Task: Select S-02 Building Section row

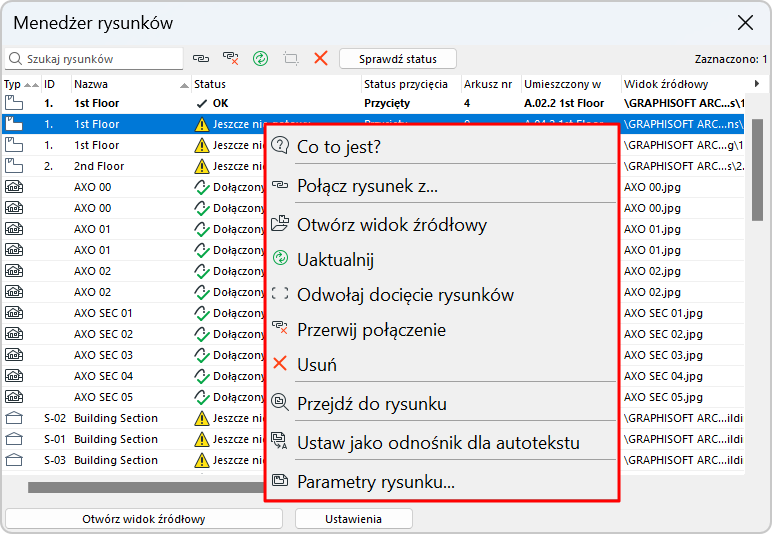Action: tap(373, 418)
